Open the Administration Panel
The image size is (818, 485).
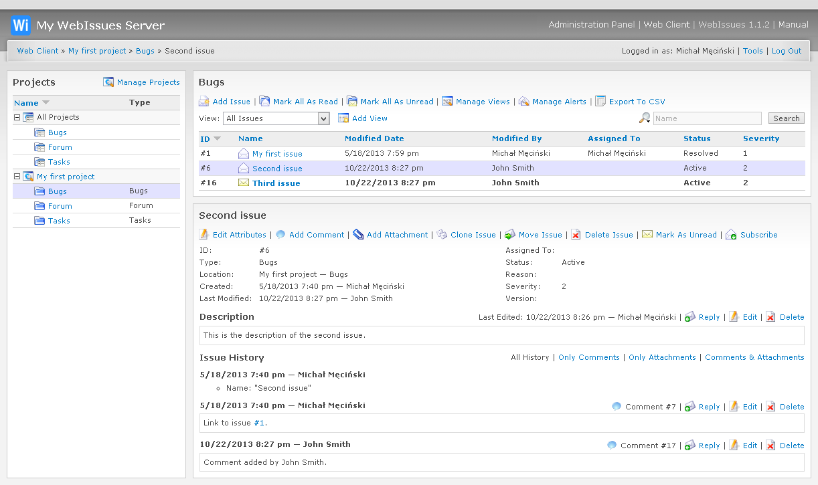(x=592, y=25)
